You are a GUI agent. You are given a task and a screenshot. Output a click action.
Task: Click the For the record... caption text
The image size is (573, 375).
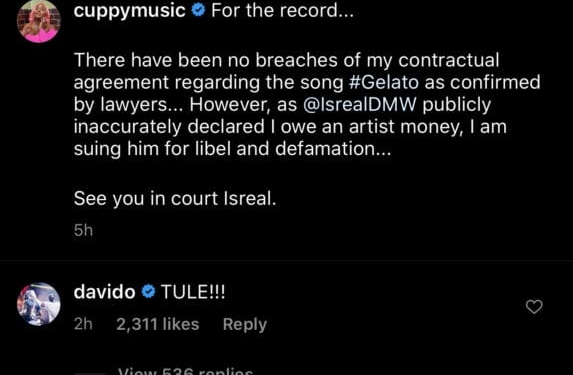point(282,10)
